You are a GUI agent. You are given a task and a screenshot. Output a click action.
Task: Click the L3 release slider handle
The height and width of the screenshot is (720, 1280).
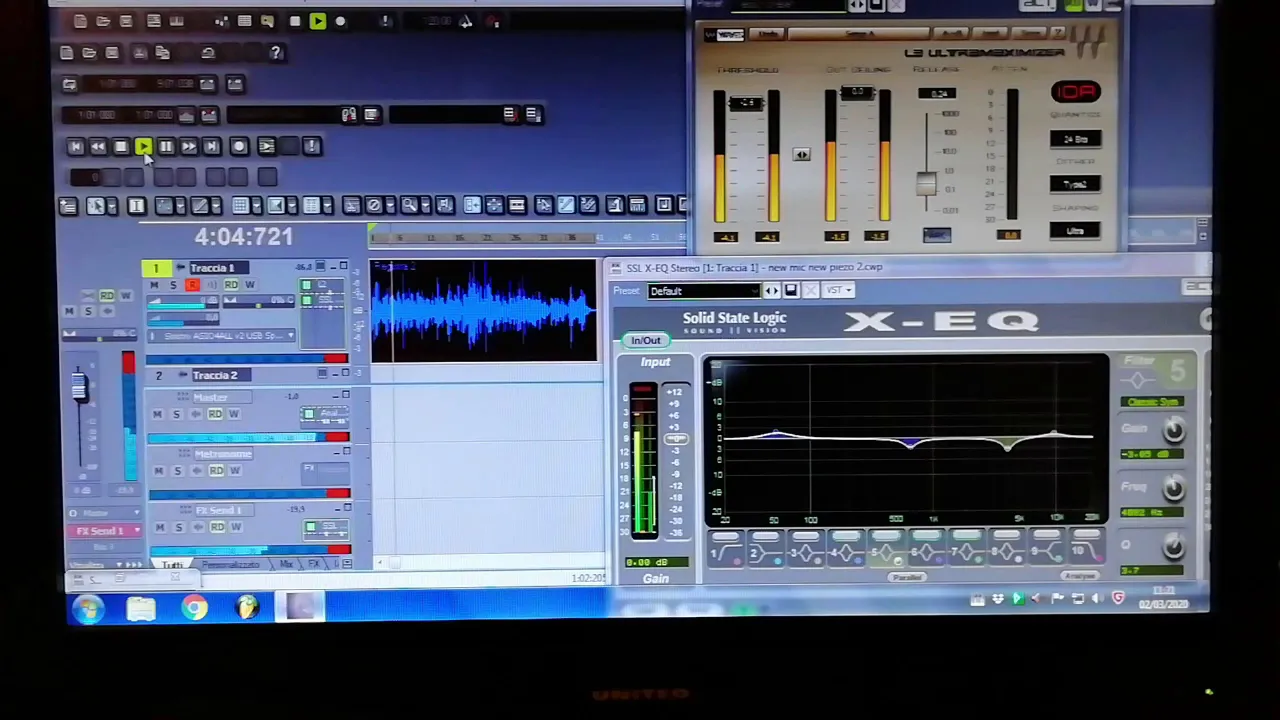(926, 184)
